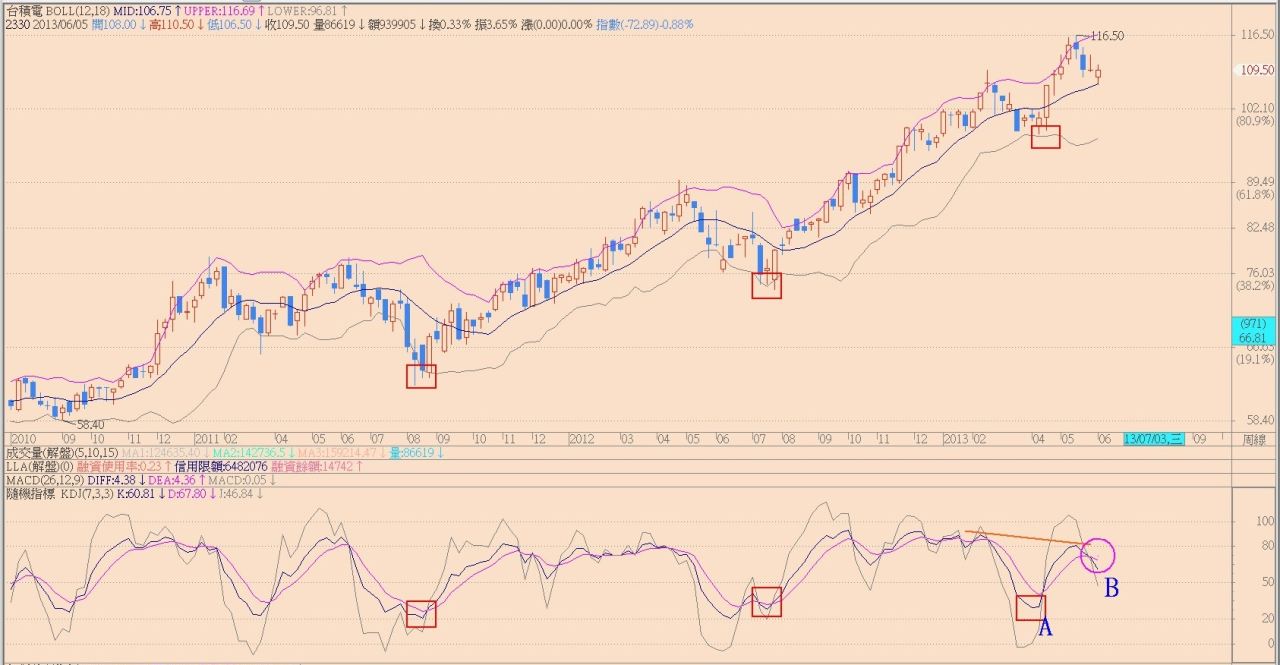Click red box on KDJ near July 2012
The height and width of the screenshot is (665, 1280).
click(x=766, y=601)
